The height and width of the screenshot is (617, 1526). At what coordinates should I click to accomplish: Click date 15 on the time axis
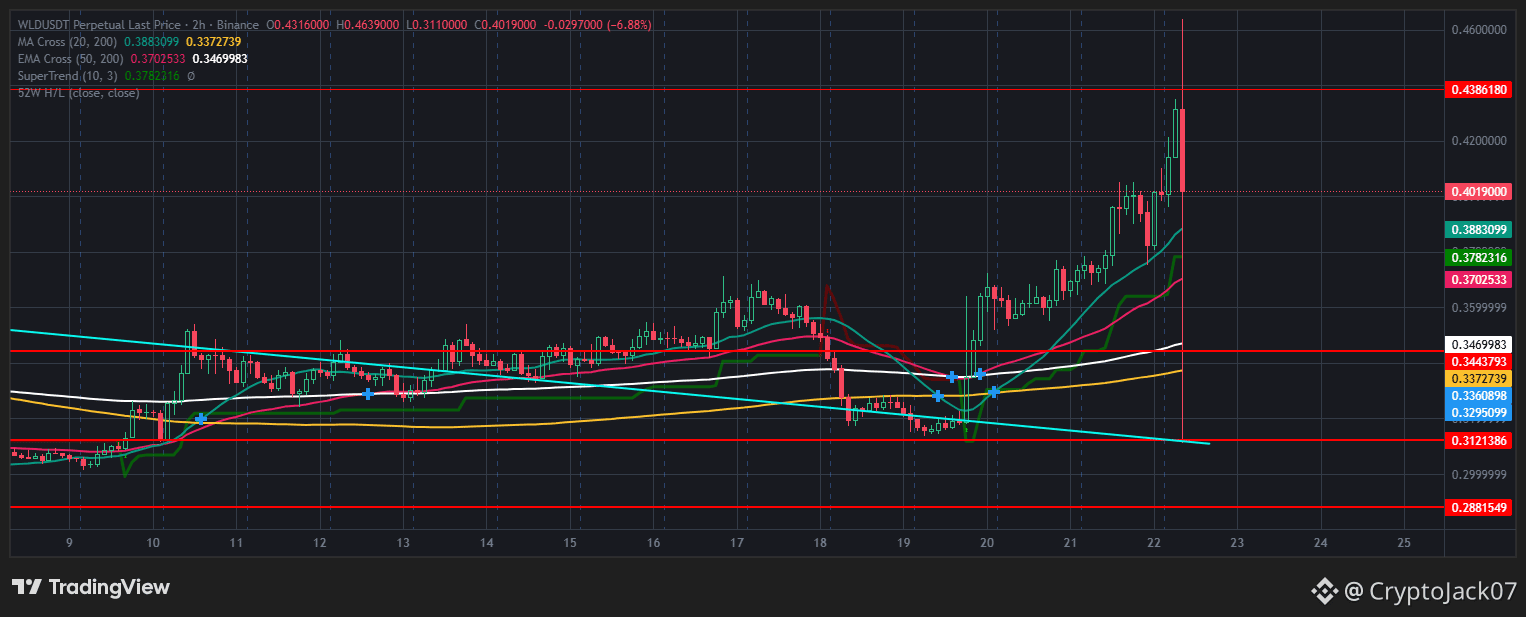(x=569, y=543)
